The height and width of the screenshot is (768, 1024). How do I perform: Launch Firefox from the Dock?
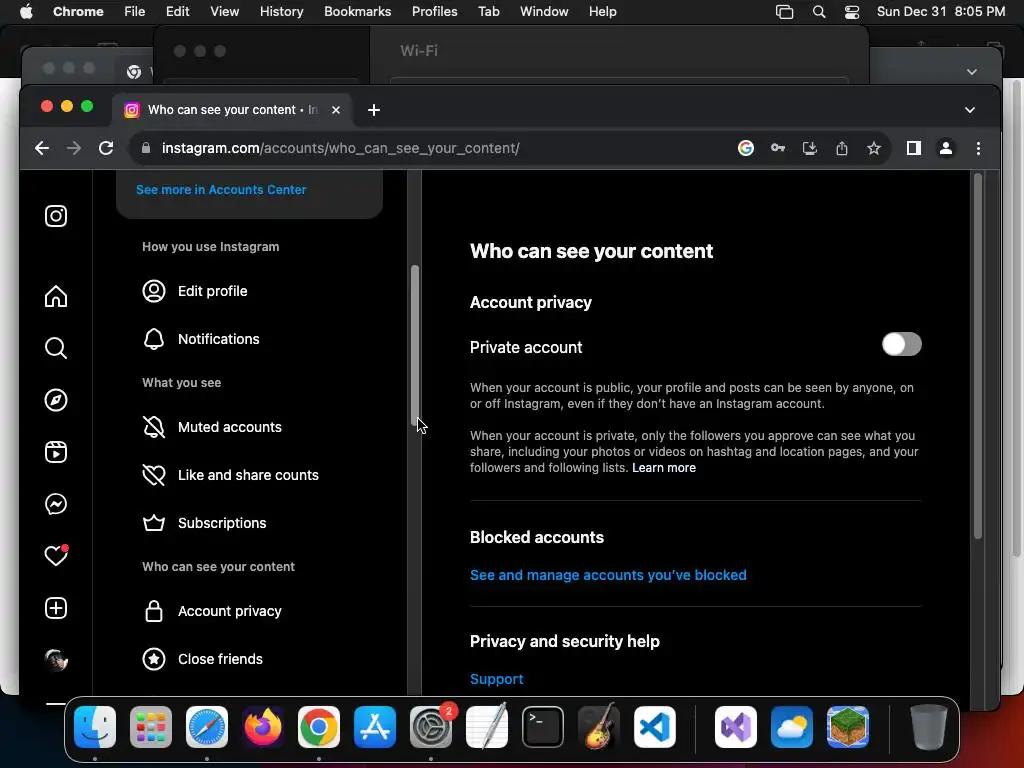263,726
